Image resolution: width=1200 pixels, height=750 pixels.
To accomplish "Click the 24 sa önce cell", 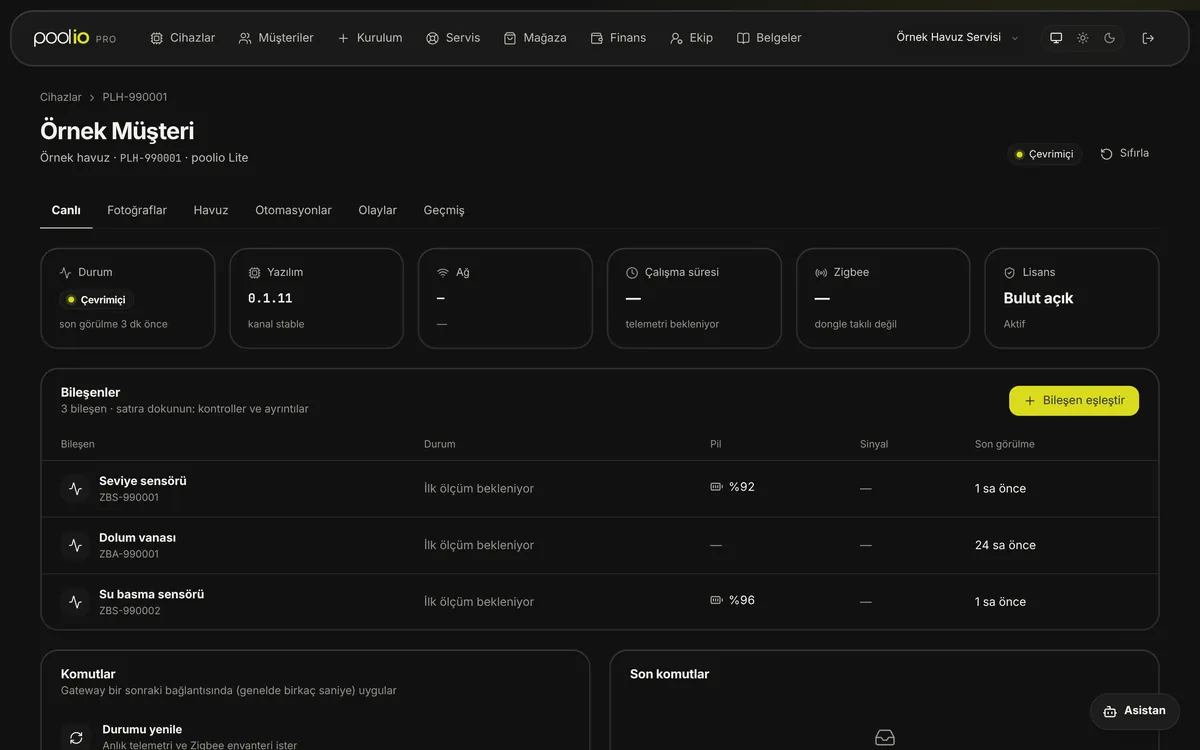I will tap(1005, 545).
